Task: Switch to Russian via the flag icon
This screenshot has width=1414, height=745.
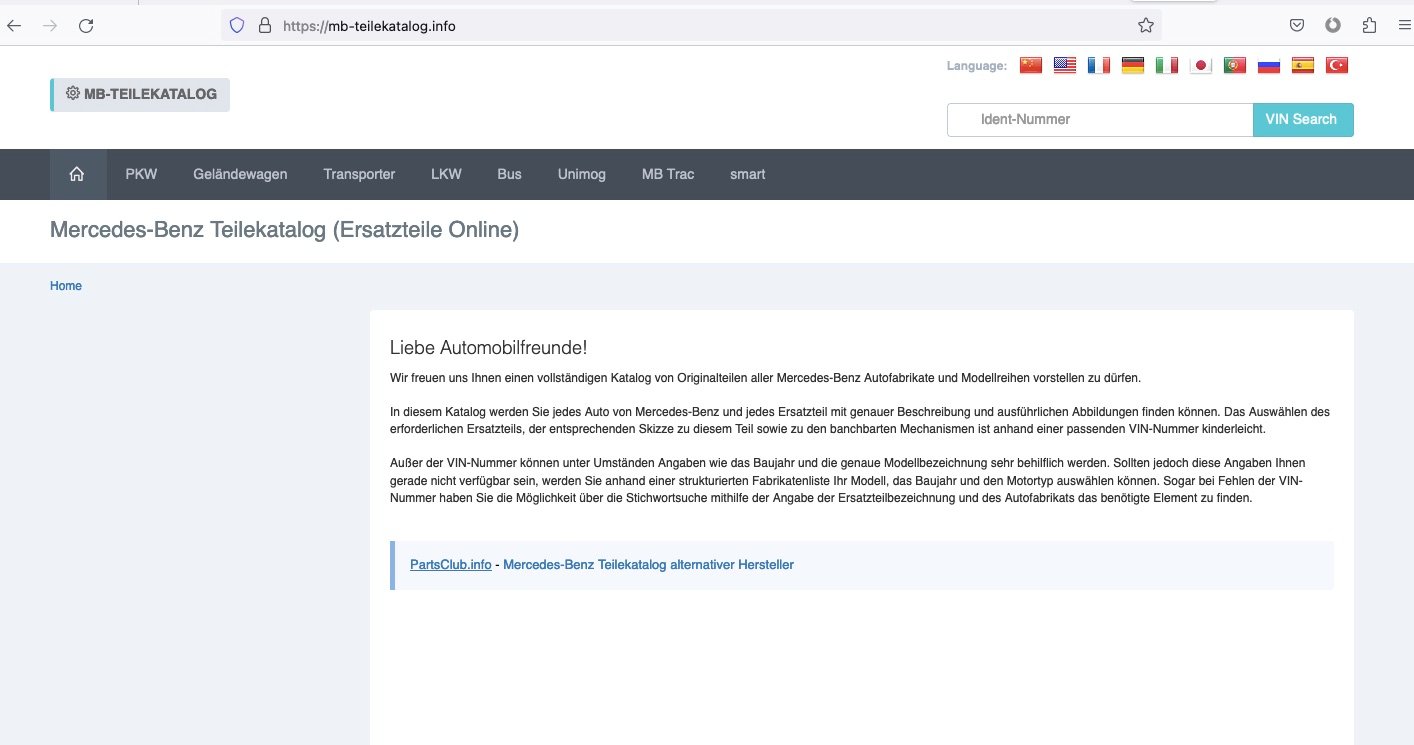Action: point(1269,66)
